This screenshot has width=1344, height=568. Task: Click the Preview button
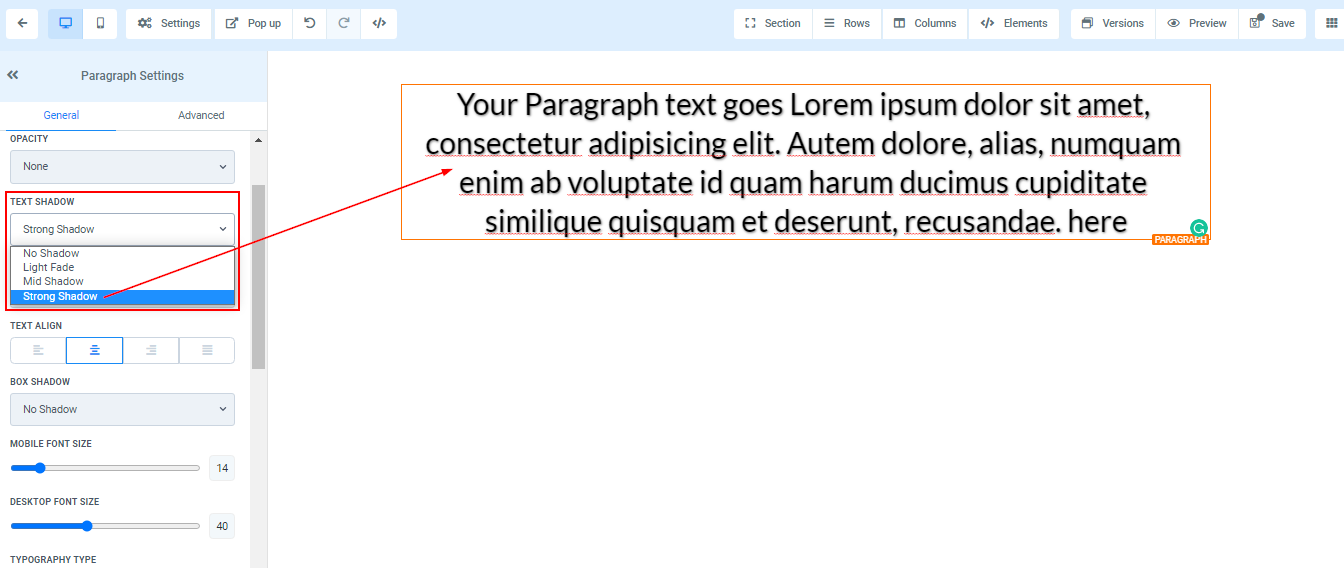1197,23
